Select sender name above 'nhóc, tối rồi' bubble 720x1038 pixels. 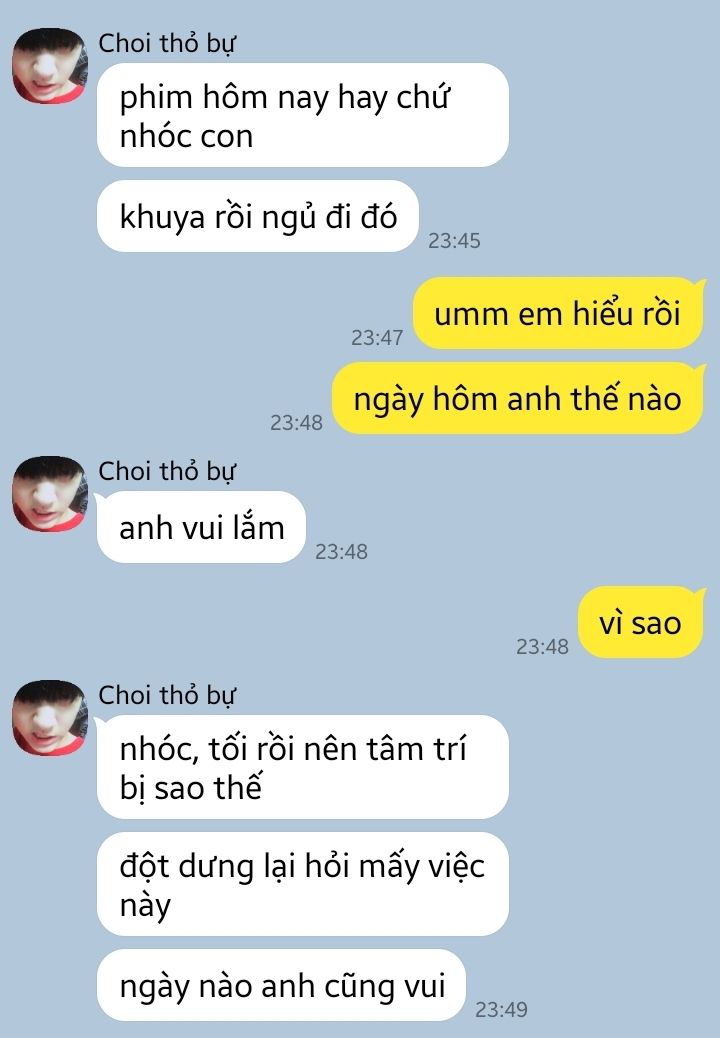[x=167, y=695]
